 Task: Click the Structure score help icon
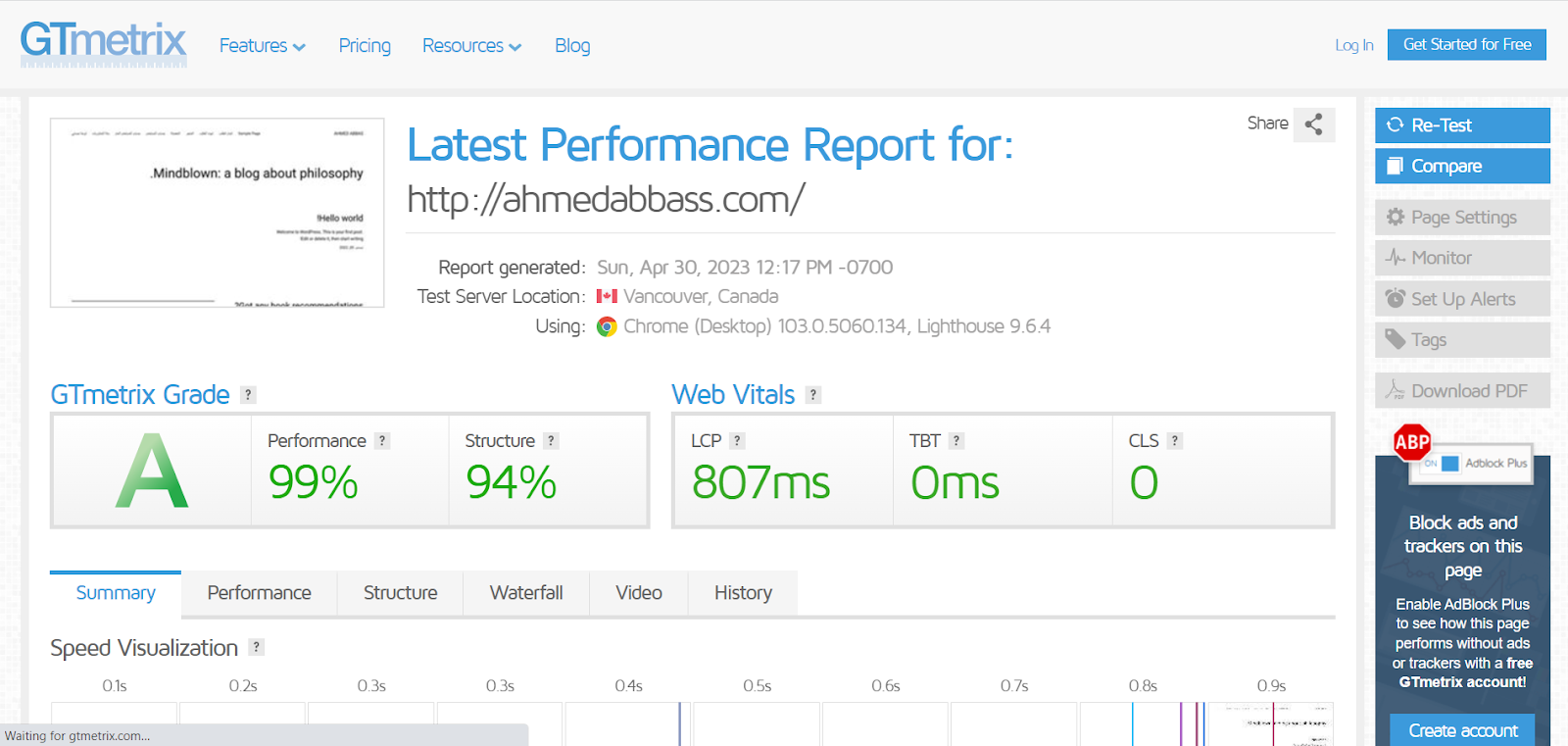(x=551, y=441)
